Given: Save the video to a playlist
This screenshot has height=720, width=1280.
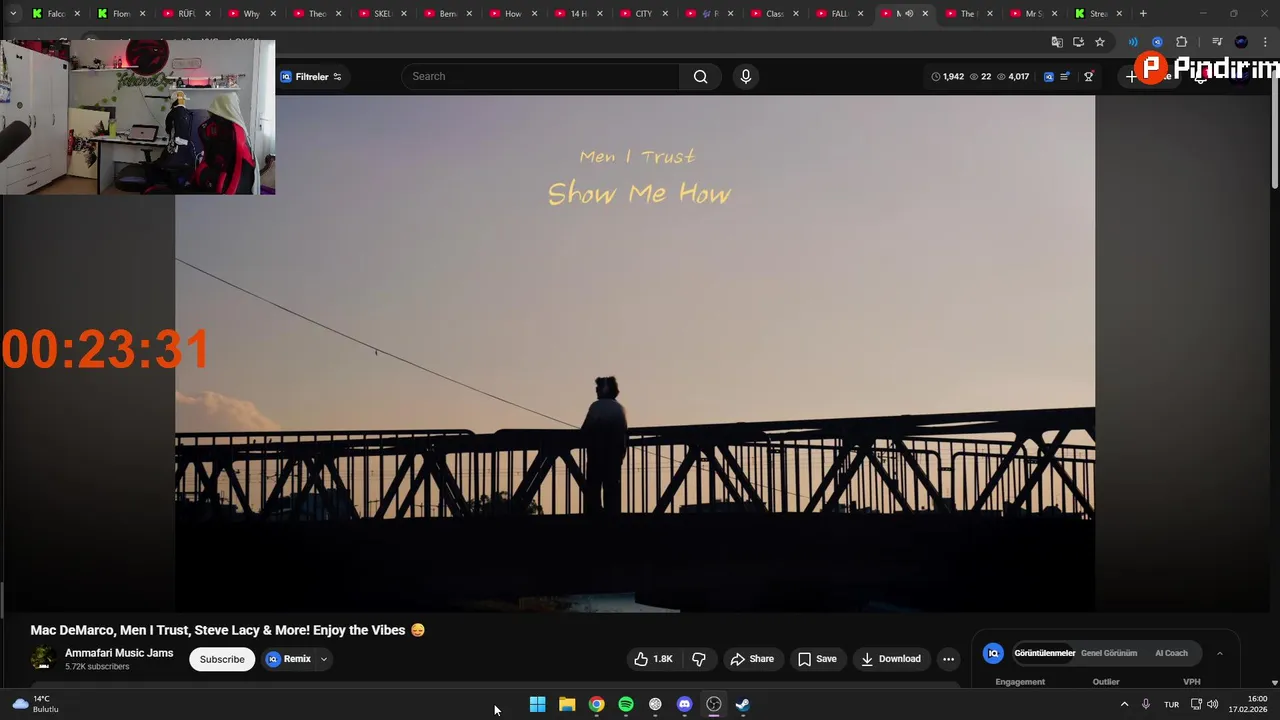Looking at the screenshot, I should (x=817, y=659).
